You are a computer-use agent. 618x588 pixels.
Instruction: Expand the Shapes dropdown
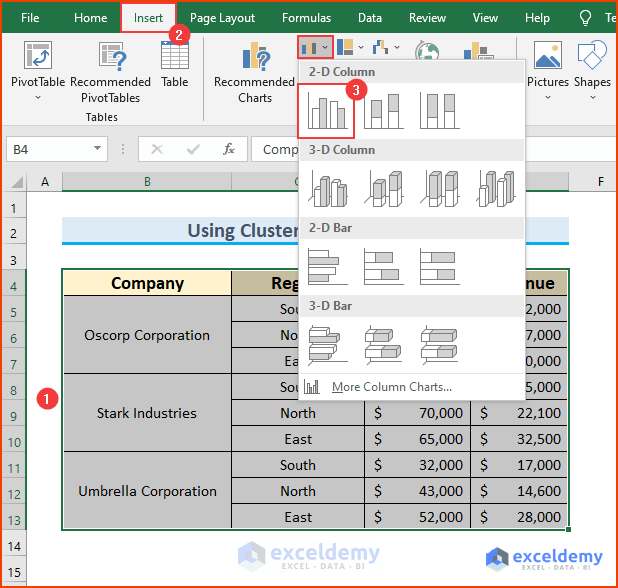pyautogui.click(x=592, y=97)
